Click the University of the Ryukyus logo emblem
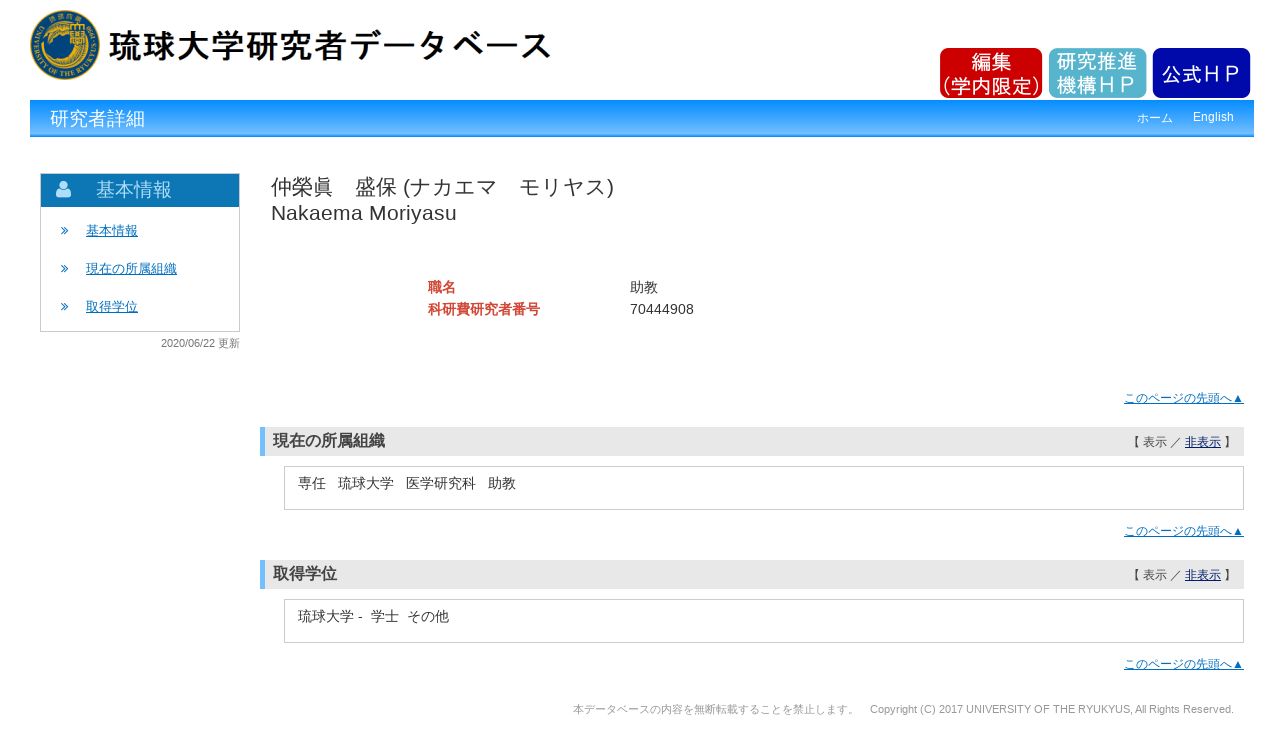This screenshot has width=1284, height=737. click(65, 45)
